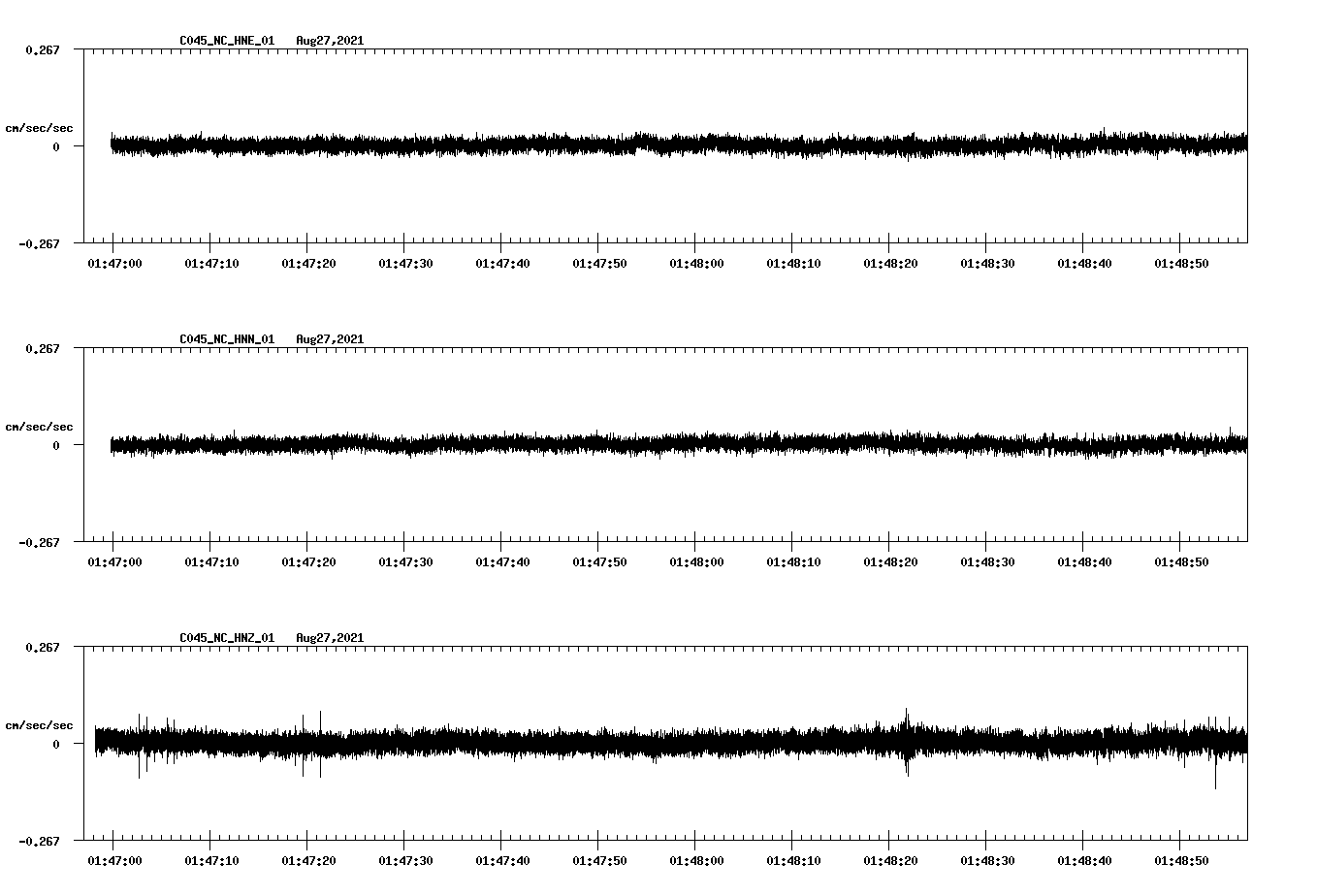Click 01:47:00 time label under HNN plot
This screenshot has height=896, width=1317.
tap(114, 561)
